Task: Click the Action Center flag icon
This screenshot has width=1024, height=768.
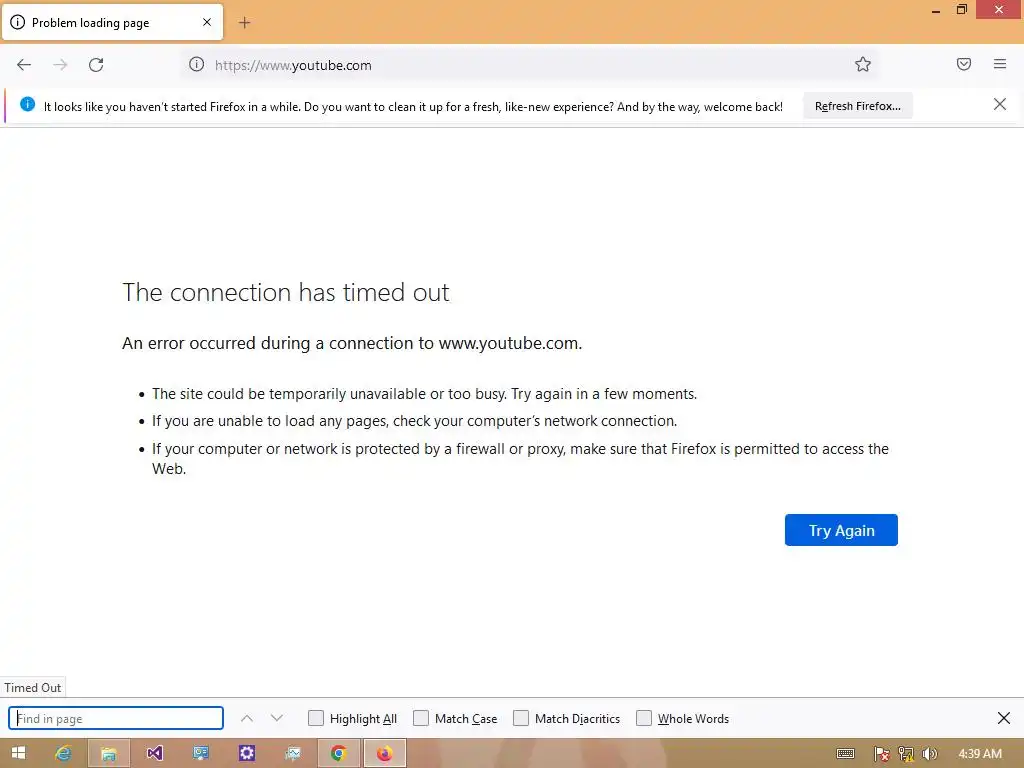Action: point(881,754)
